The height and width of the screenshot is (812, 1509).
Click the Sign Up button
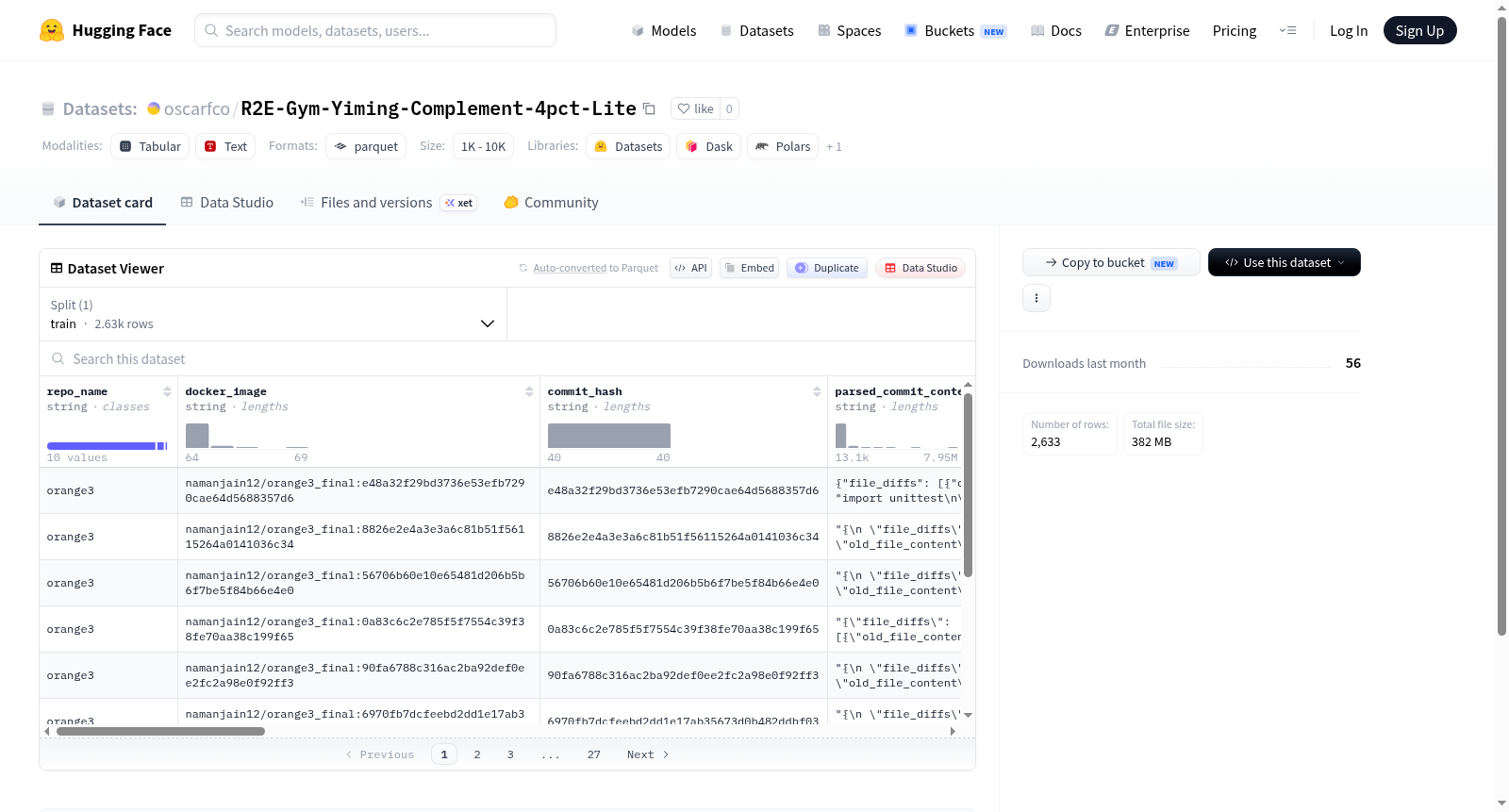1419,30
